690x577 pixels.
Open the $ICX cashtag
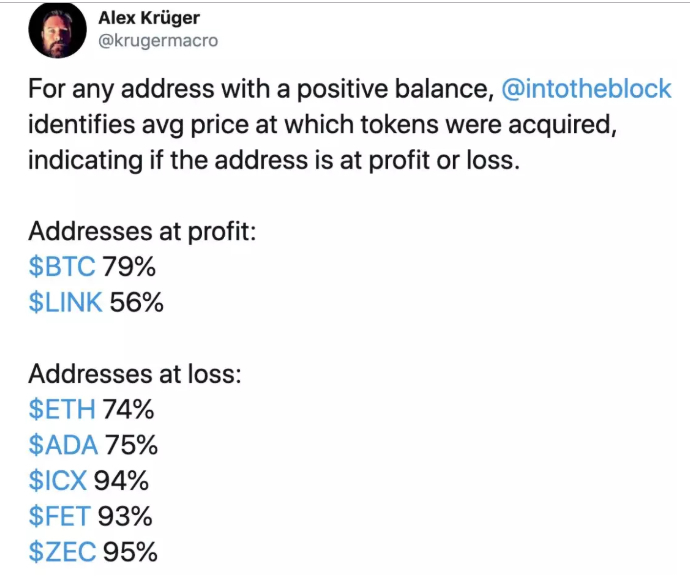(58, 480)
